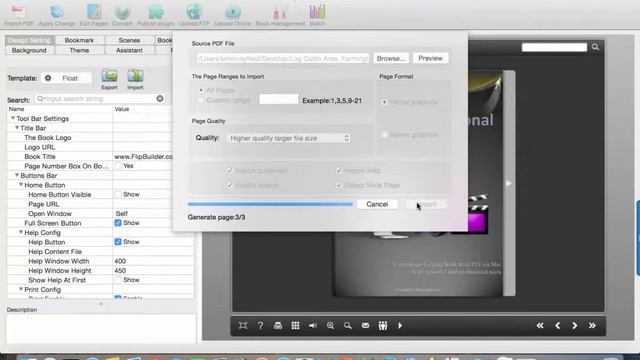The height and width of the screenshot is (360, 640).
Task: Open the Background tab
Action: 29,50
